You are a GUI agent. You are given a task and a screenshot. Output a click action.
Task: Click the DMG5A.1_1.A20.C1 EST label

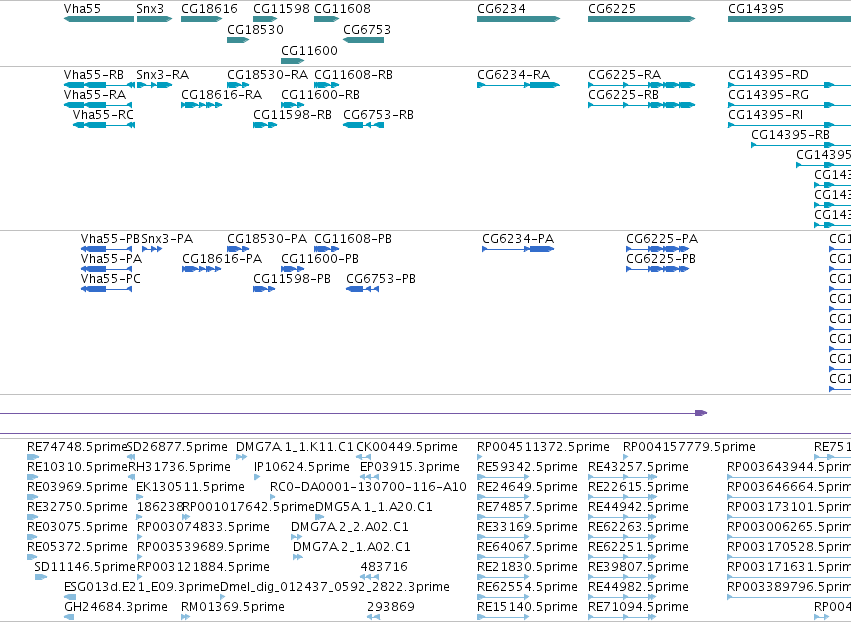(x=374, y=507)
